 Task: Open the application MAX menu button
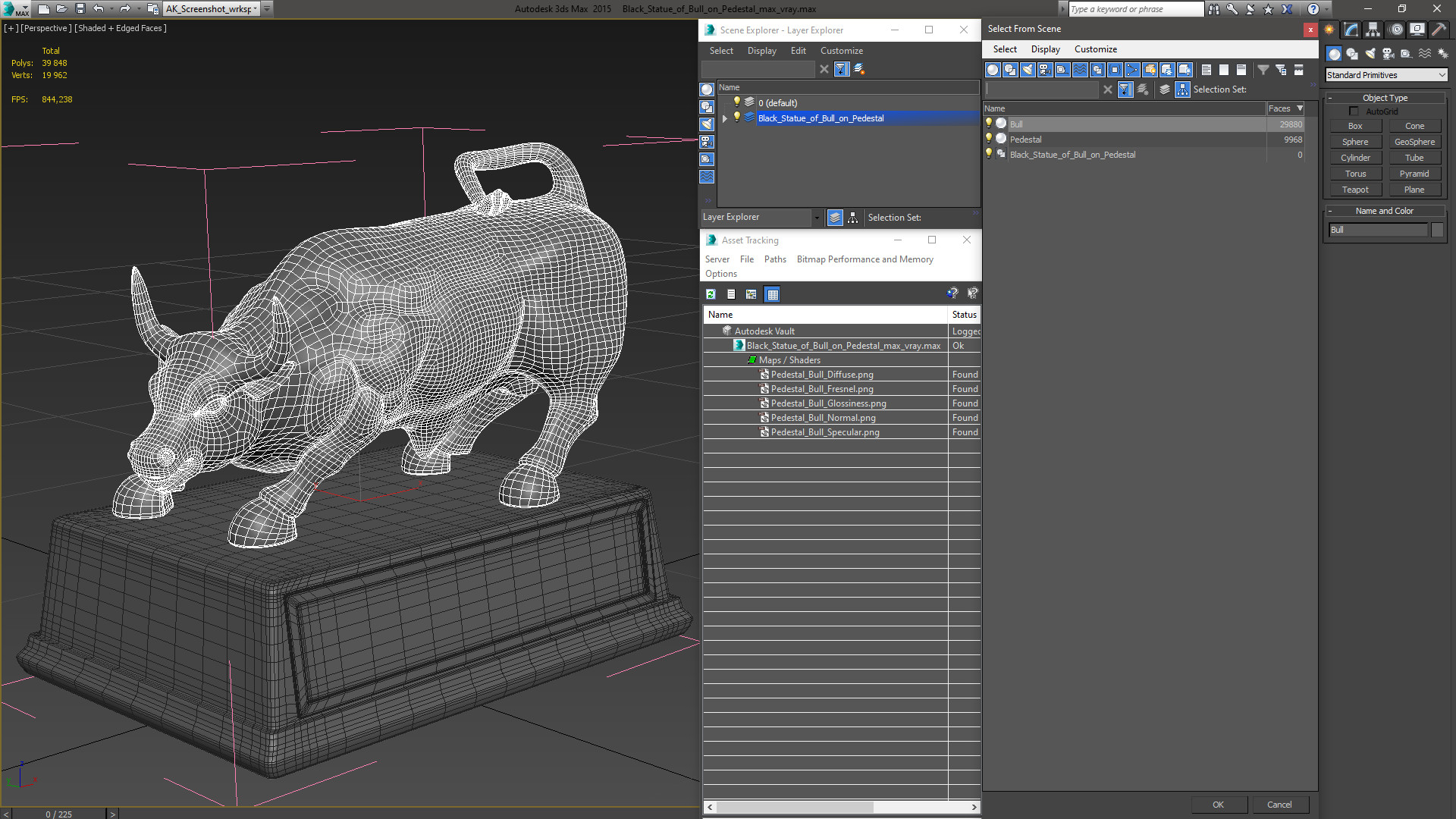tap(16, 9)
